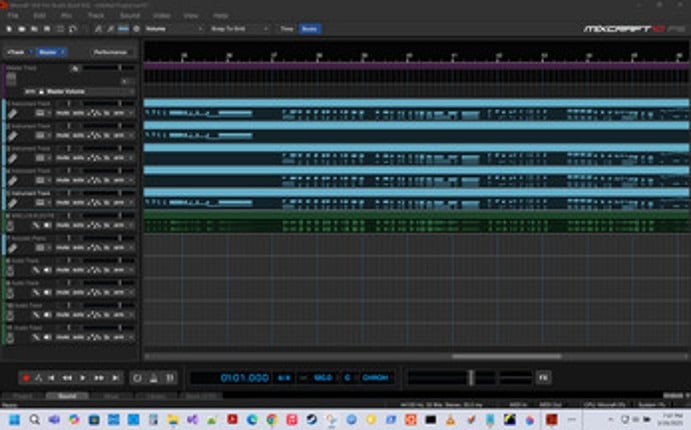Rewind to start using transport button
Image resolution: width=691 pixels, height=430 pixels.
53,378
